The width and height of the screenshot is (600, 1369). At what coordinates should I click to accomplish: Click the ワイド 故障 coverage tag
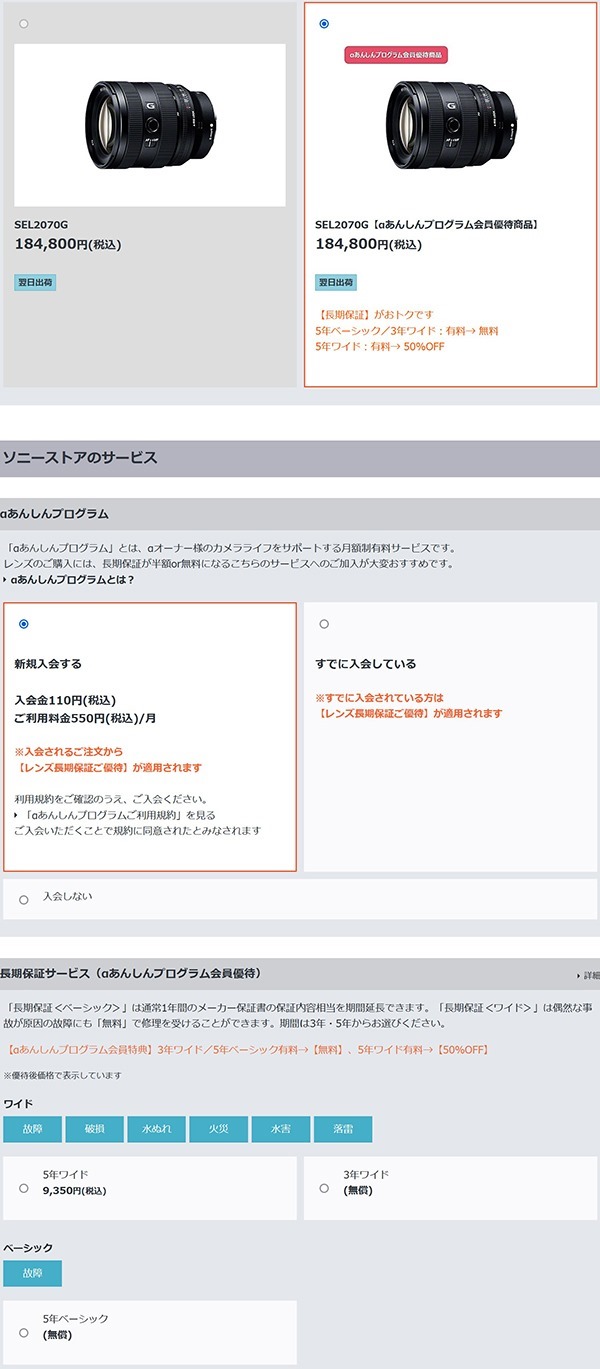pos(32,1129)
